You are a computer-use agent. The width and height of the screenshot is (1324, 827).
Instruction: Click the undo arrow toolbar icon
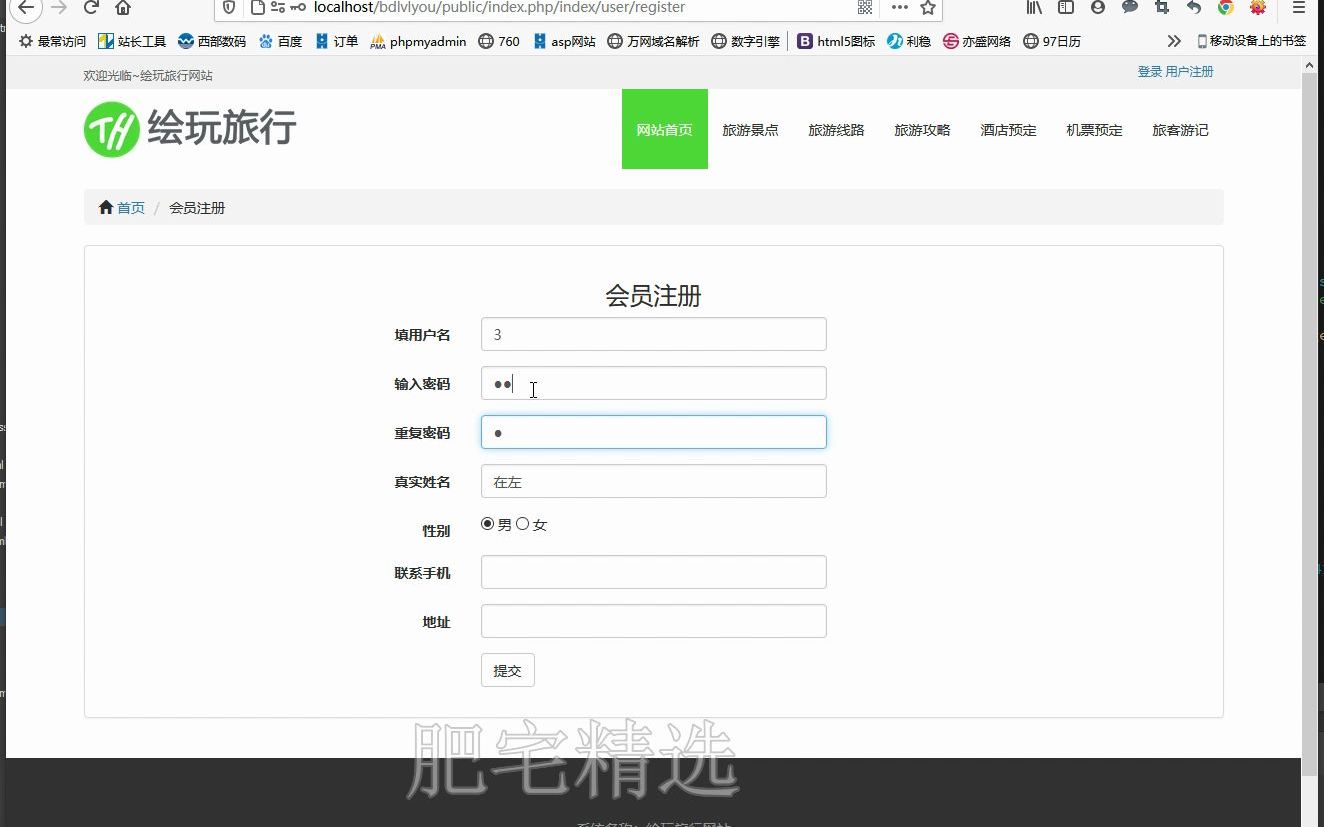[x=1194, y=7]
